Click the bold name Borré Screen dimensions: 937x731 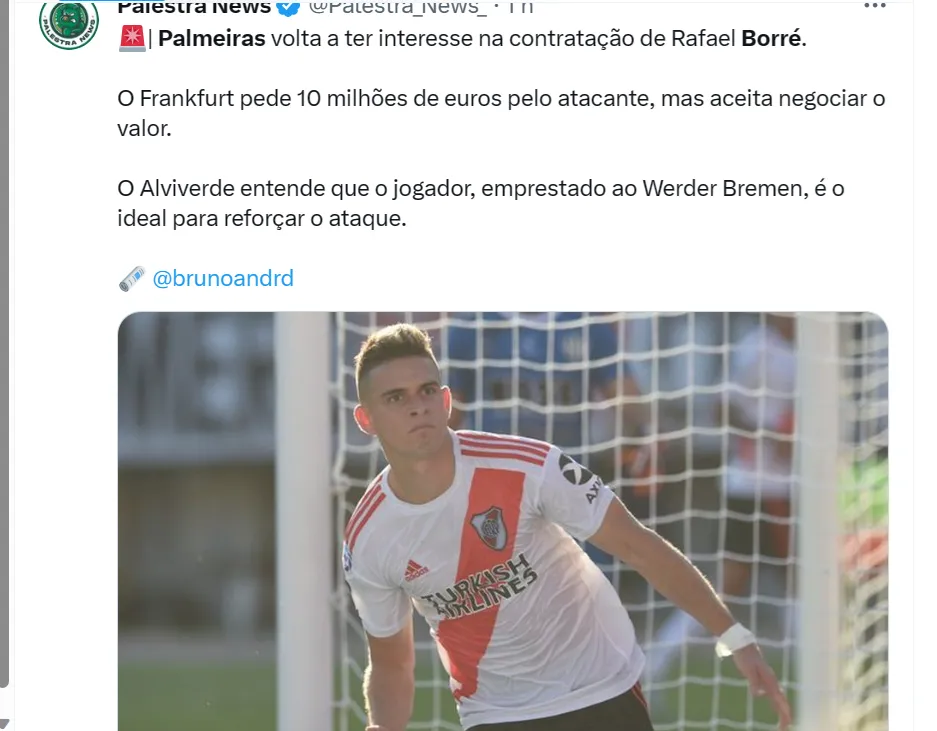[771, 38]
